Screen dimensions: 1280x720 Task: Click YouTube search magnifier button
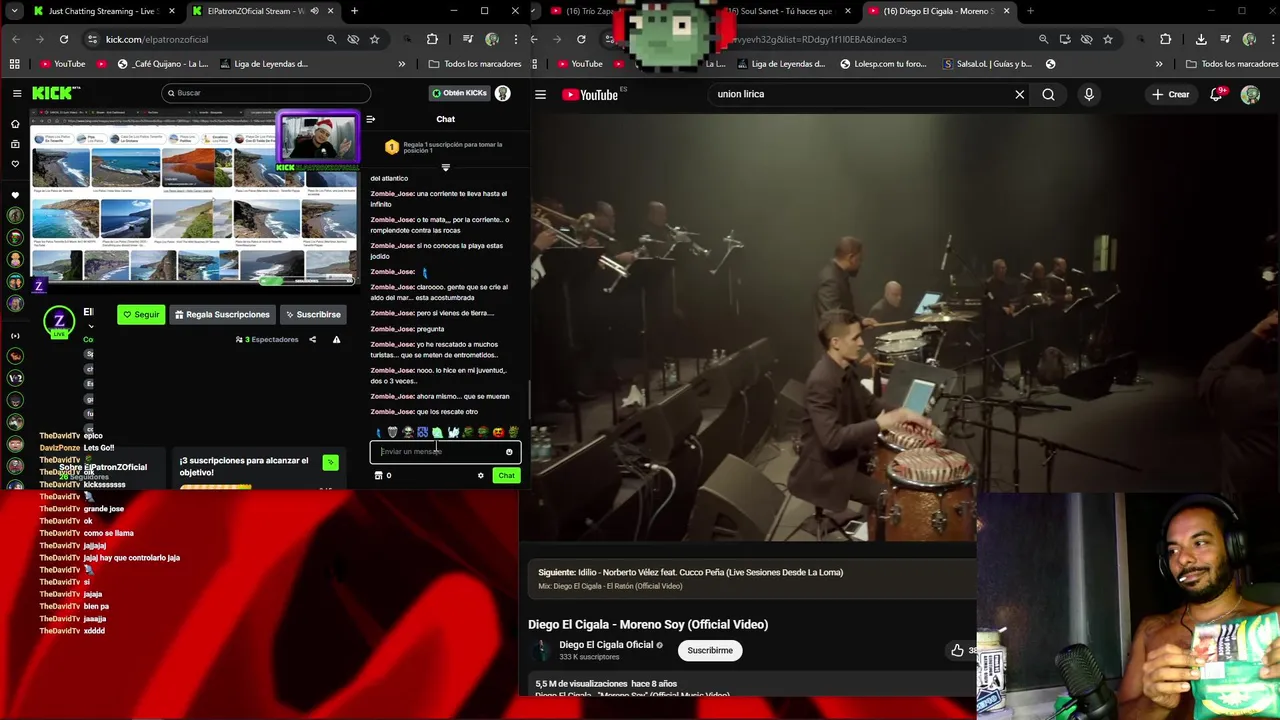[1048, 94]
